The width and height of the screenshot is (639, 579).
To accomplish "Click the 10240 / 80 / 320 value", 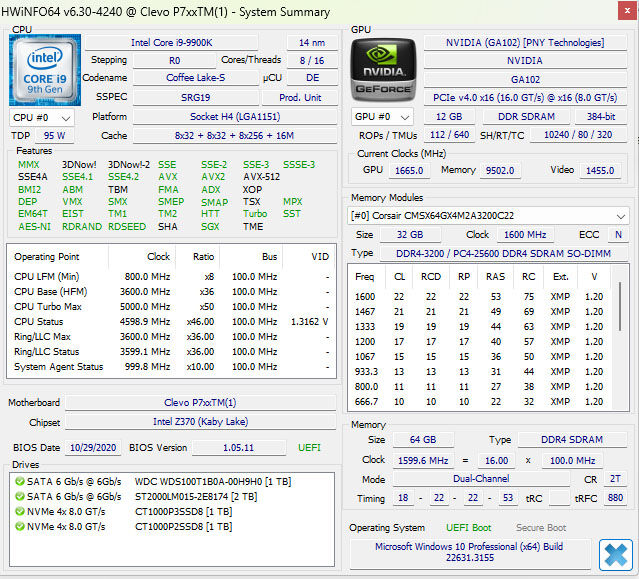I will pos(578,135).
